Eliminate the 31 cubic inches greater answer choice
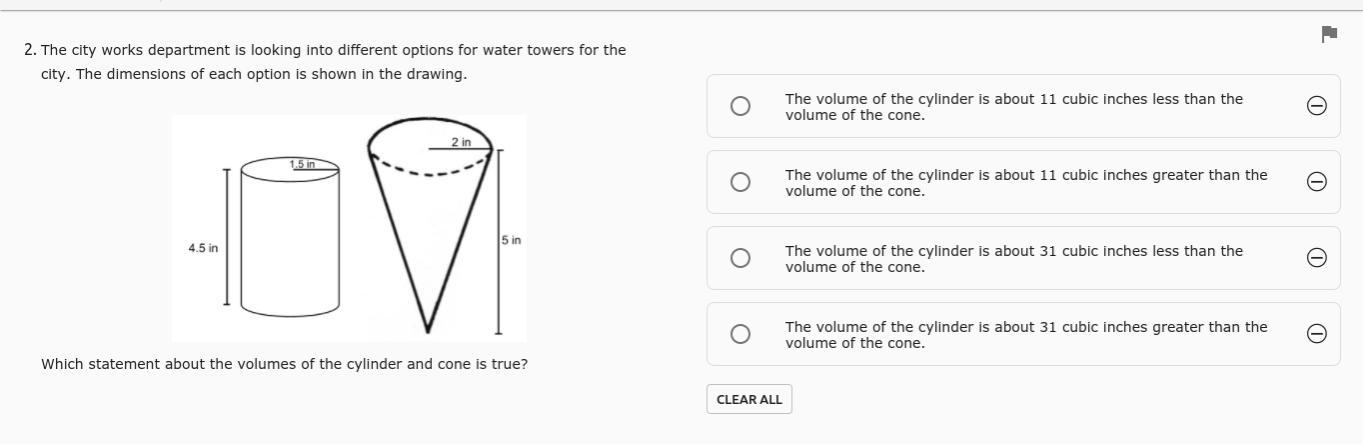Screen dimensions: 1363x444 pyautogui.click(x=1317, y=334)
